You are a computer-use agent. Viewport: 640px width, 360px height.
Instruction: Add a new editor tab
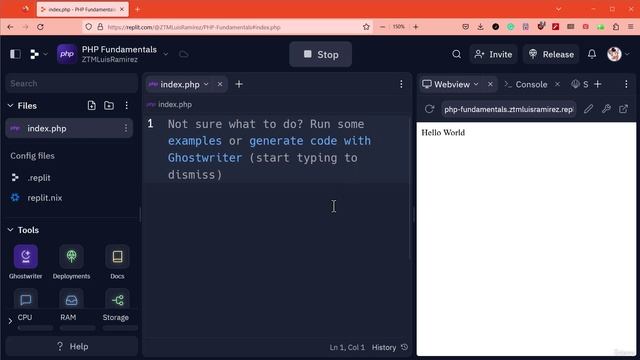239,84
